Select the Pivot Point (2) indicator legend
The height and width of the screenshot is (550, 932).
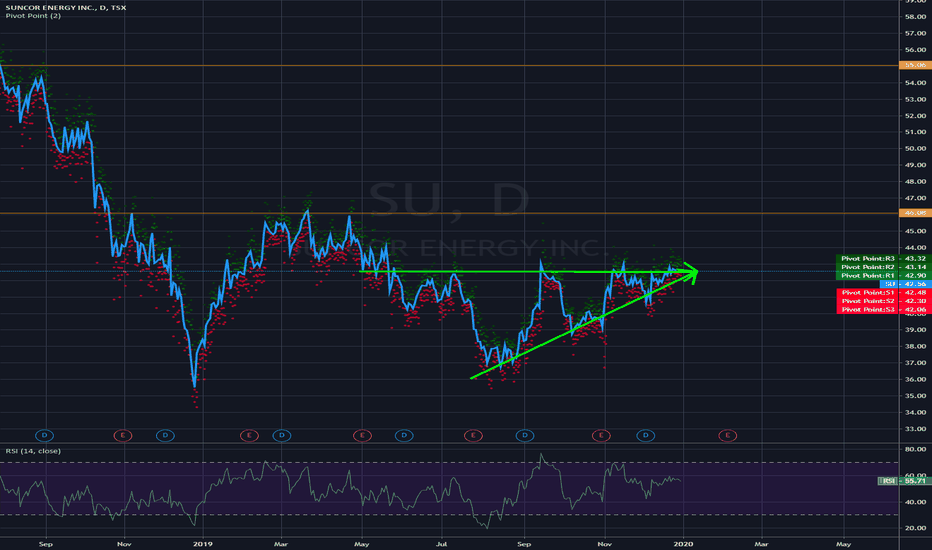[33, 16]
